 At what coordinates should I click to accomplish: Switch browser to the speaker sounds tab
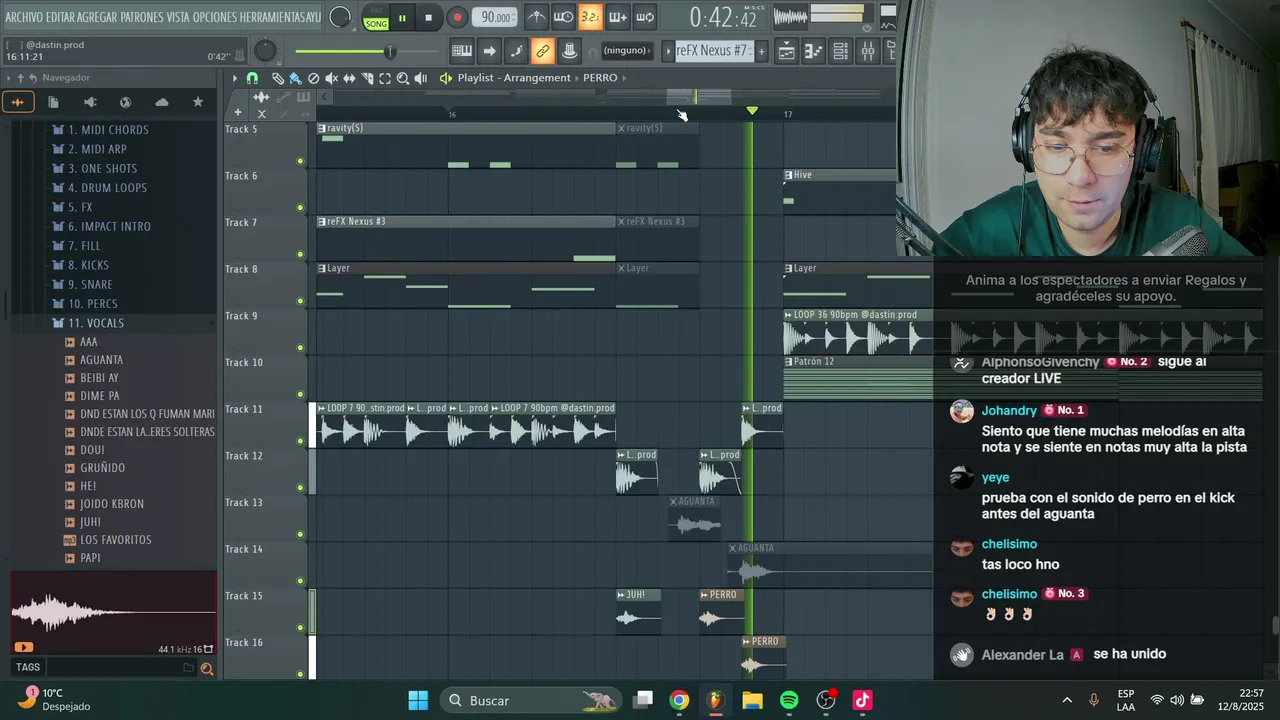(x=90, y=102)
